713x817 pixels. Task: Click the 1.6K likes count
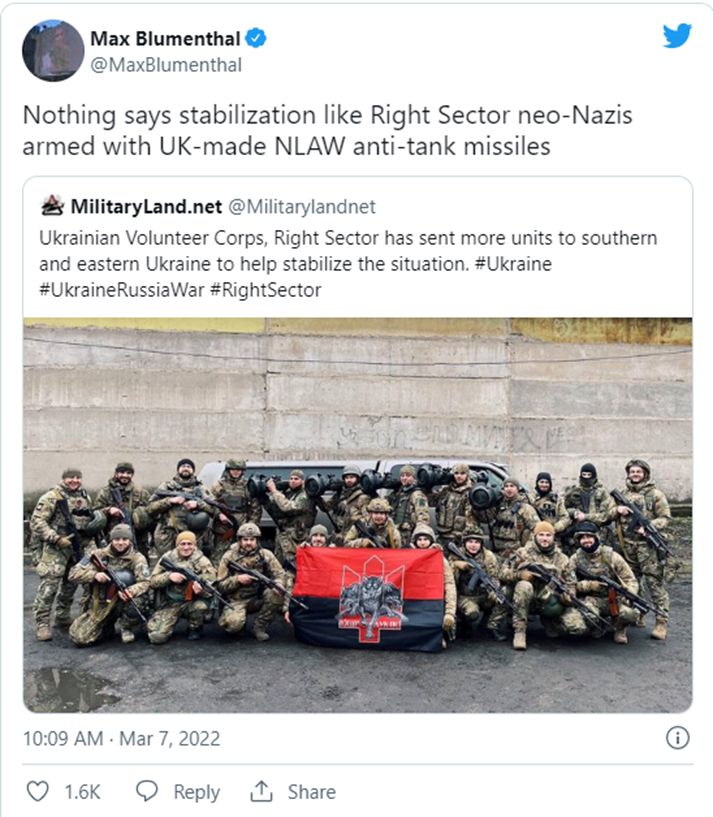click(82, 792)
